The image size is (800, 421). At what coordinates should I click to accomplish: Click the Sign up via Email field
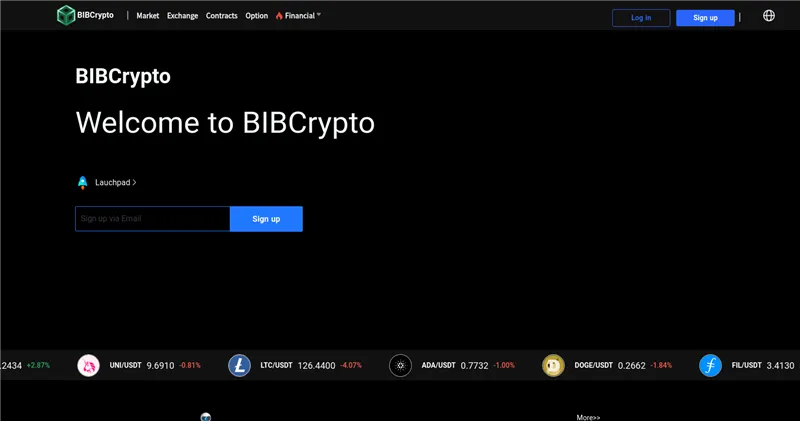click(153, 219)
